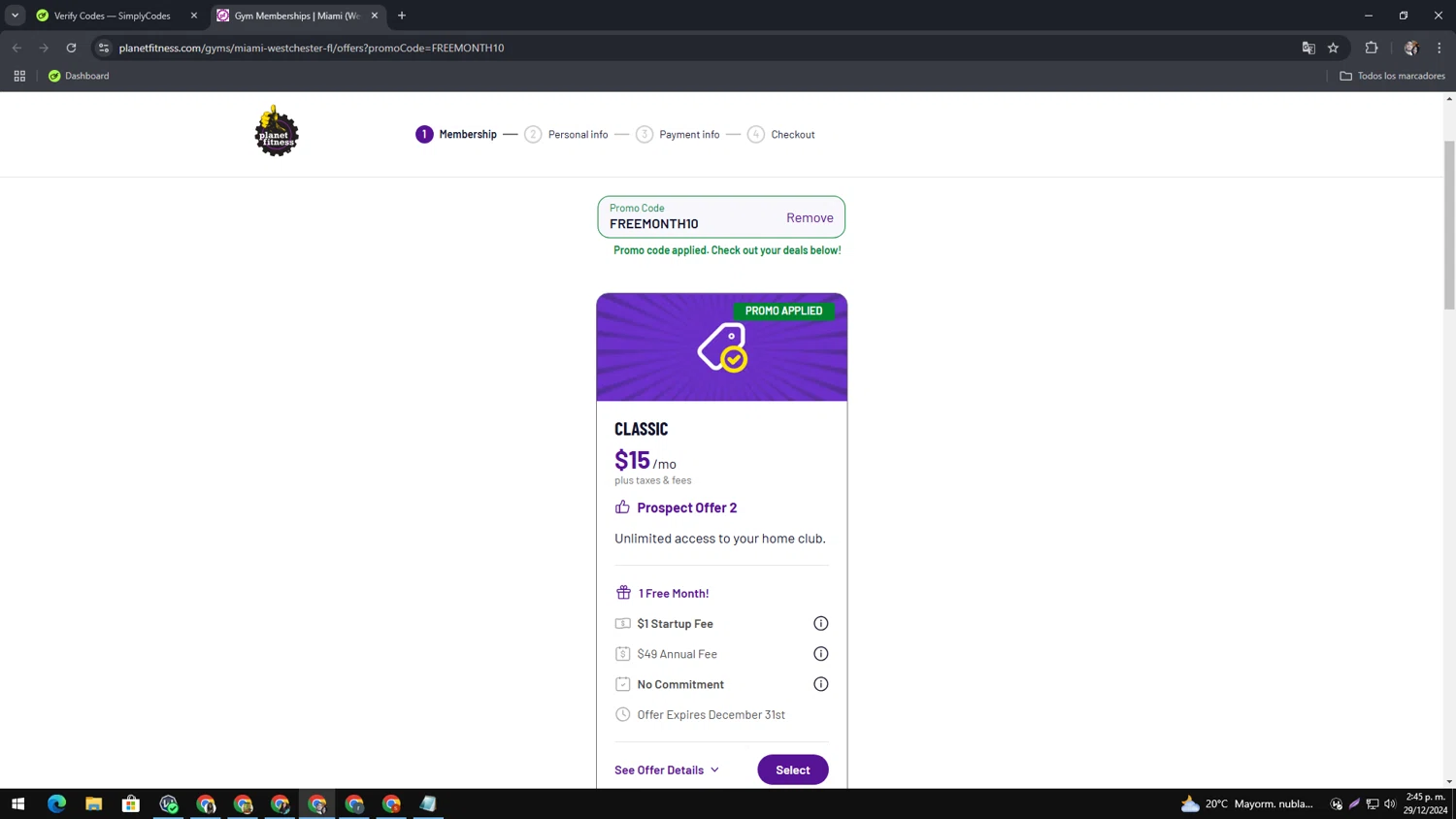
Task: Open the clock and date in taskbar
Action: (1425, 803)
